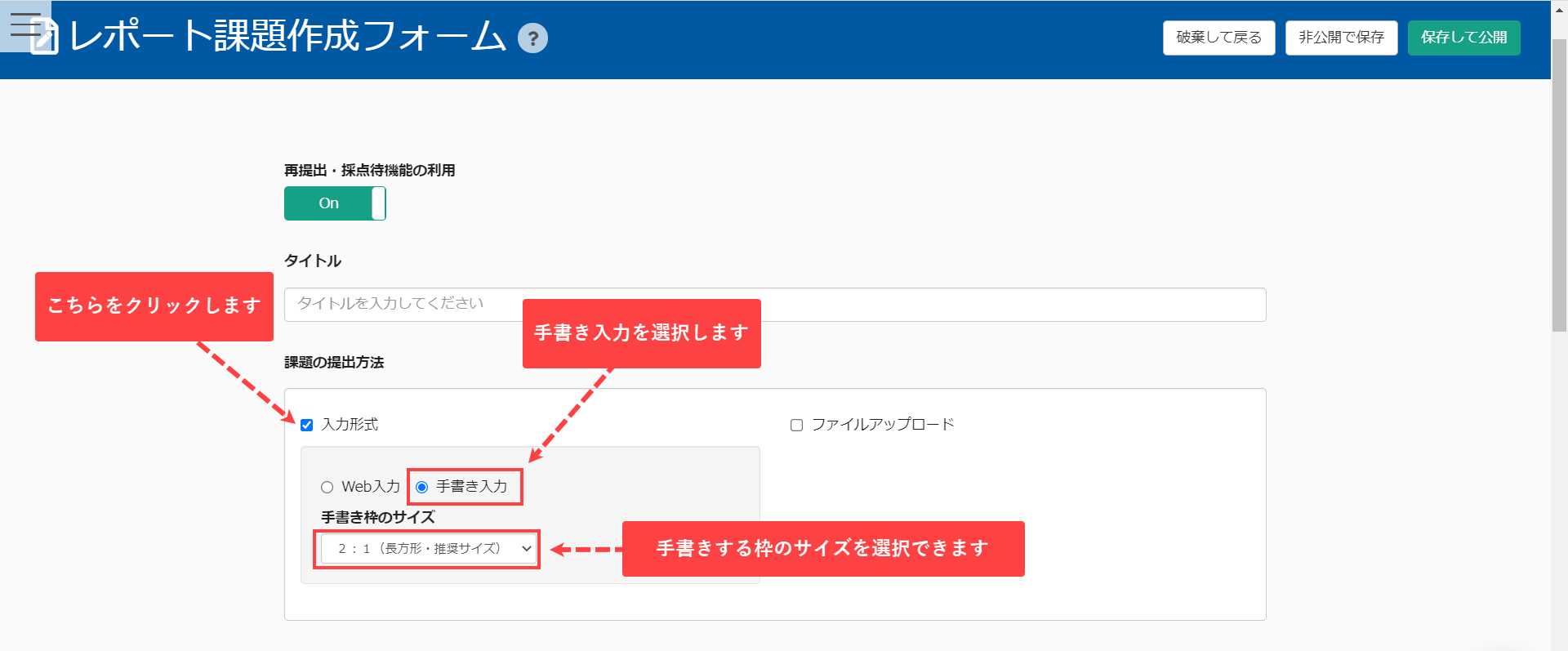
Task: Select the Web入力 radio button
Action: tap(327, 488)
